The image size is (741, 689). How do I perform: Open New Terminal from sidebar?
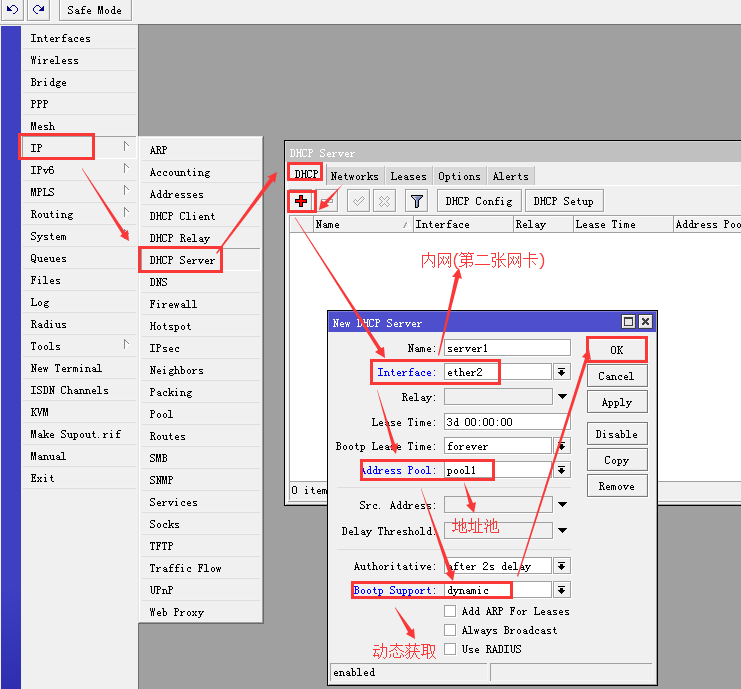[x=79, y=368]
